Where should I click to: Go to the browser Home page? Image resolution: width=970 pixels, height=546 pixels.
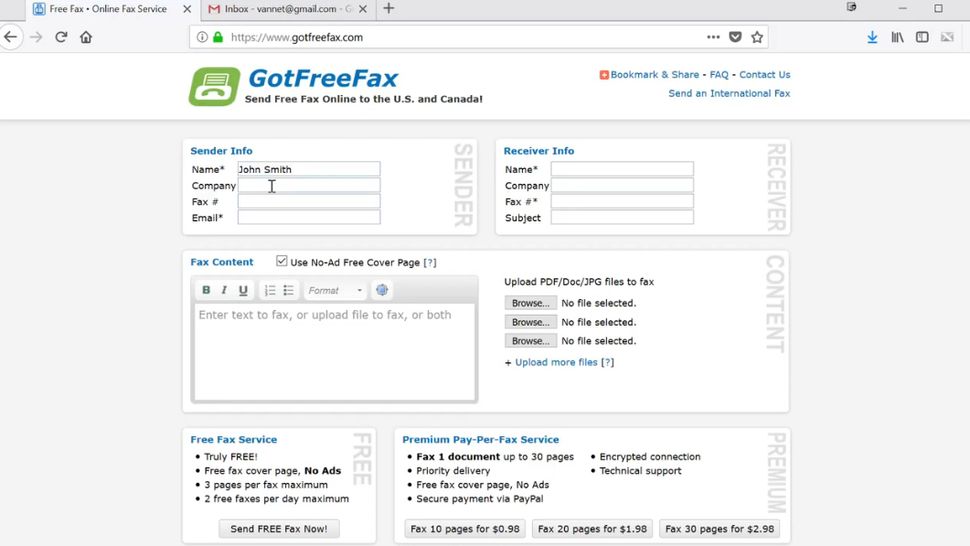click(x=86, y=37)
